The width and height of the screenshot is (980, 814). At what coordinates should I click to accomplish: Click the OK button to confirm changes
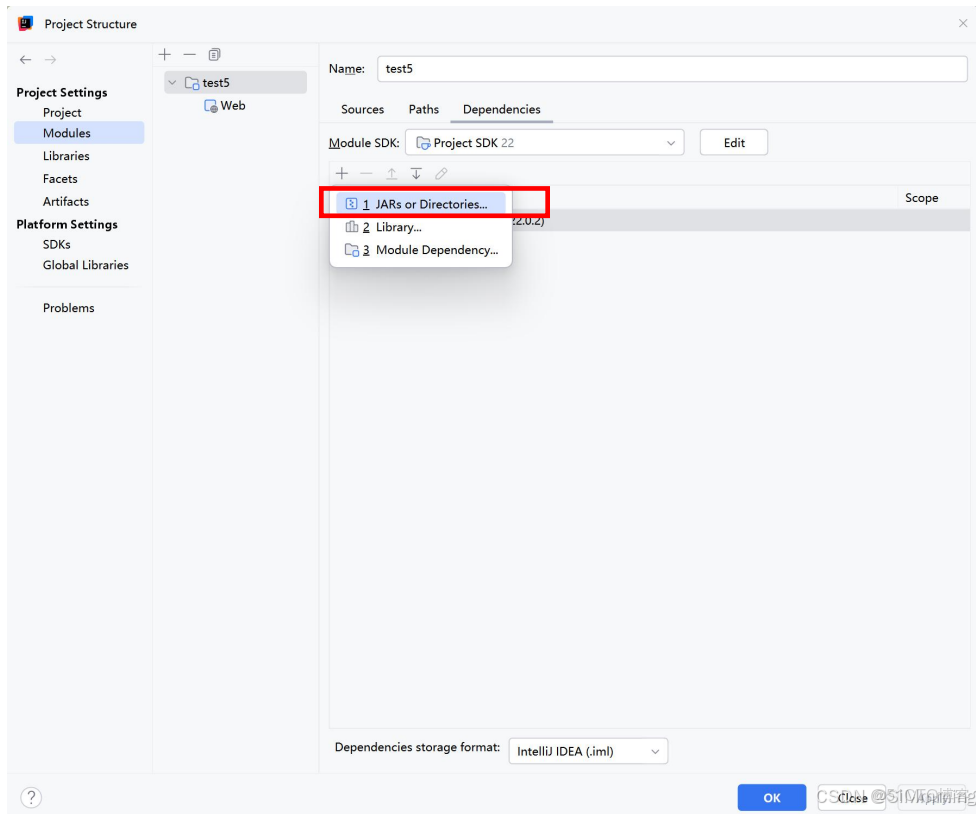click(771, 797)
